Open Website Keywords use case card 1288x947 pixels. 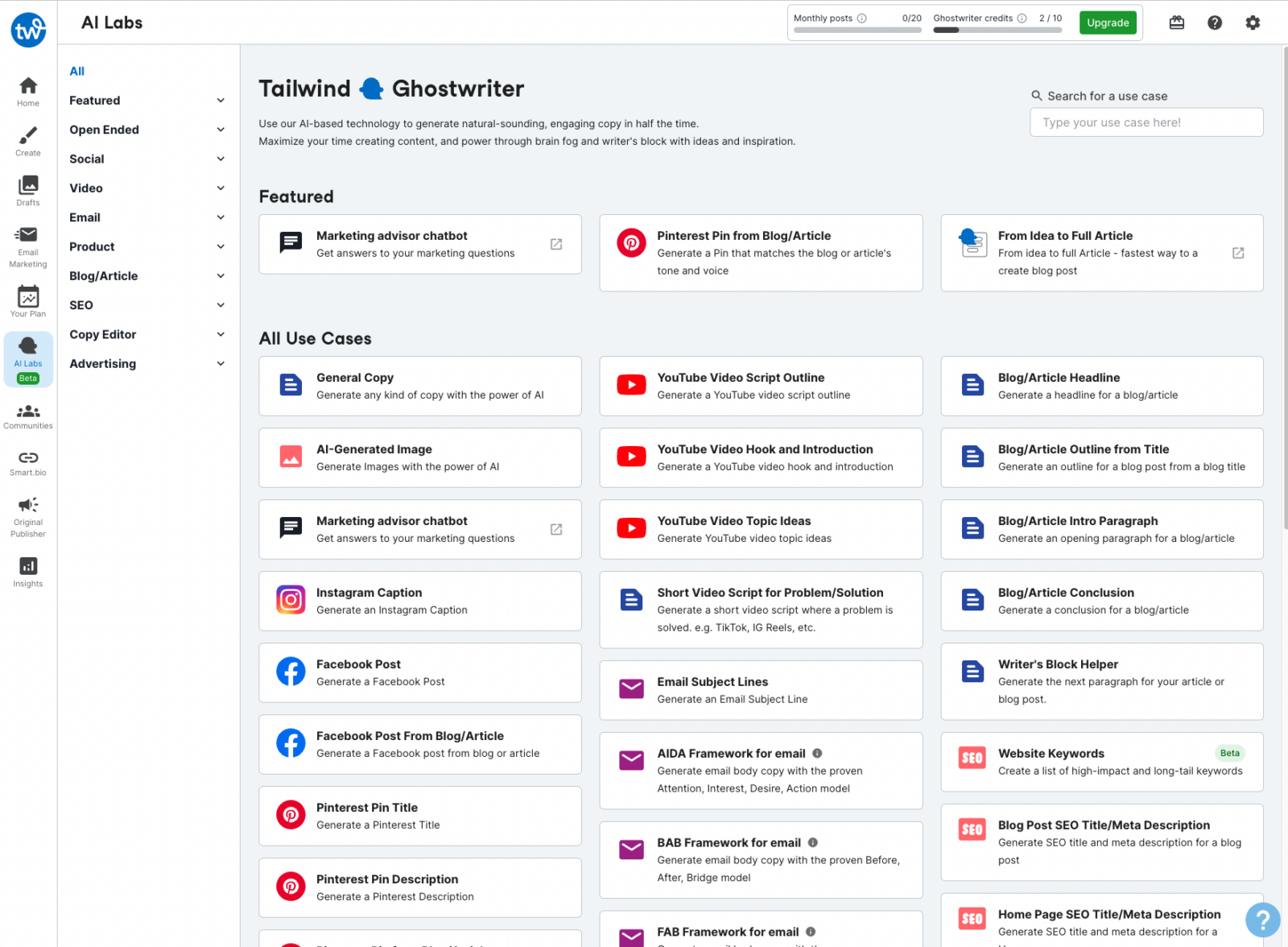point(1102,763)
